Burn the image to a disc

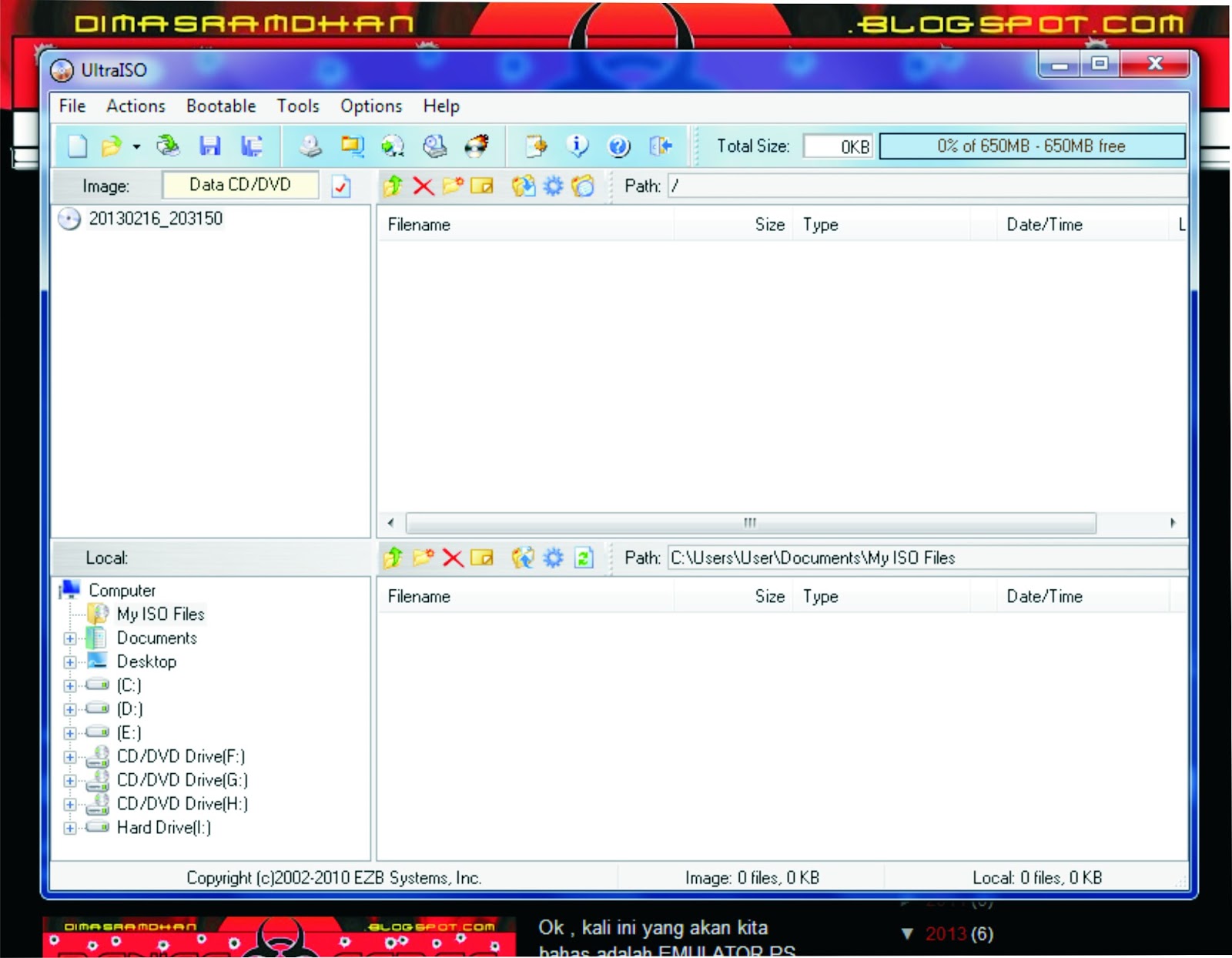[477, 145]
